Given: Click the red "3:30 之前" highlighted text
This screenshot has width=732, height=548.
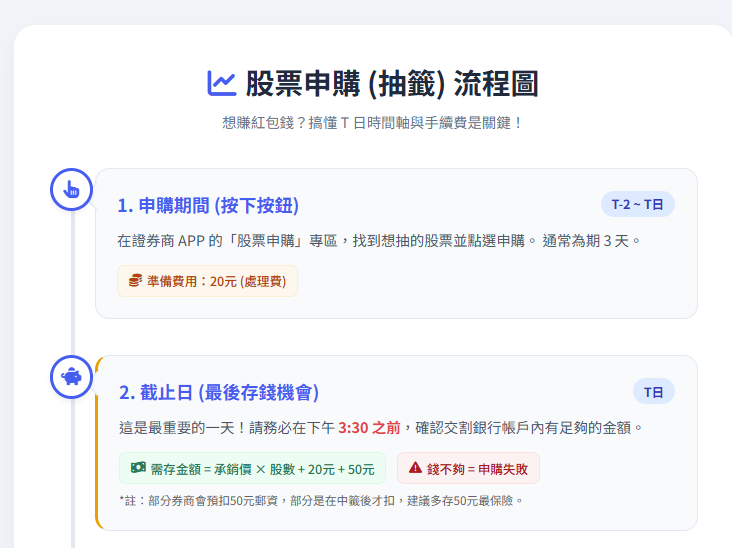Looking at the screenshot, I should pyautogui.click(x=369, y=427).
